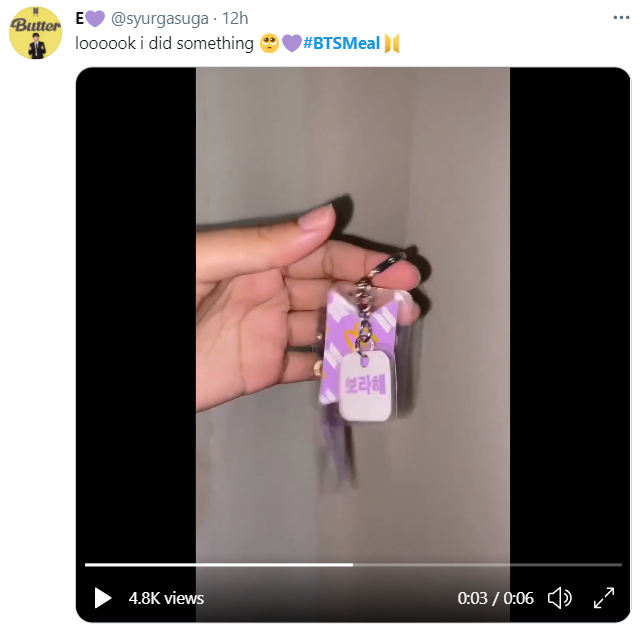
Task: Expand the video to fullscreen
Action: tap(604, 598)
